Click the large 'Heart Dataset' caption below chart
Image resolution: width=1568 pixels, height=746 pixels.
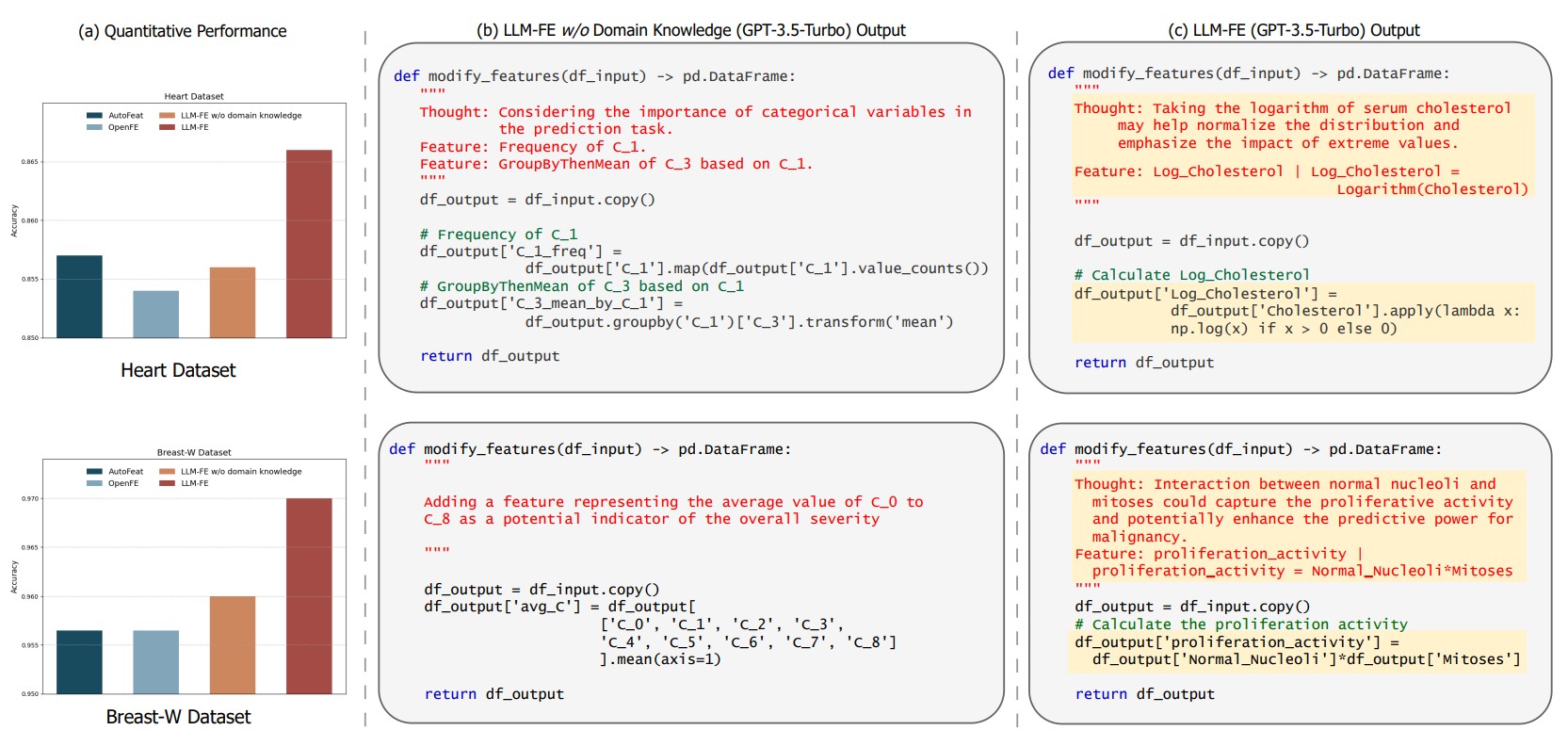[178, 370]
